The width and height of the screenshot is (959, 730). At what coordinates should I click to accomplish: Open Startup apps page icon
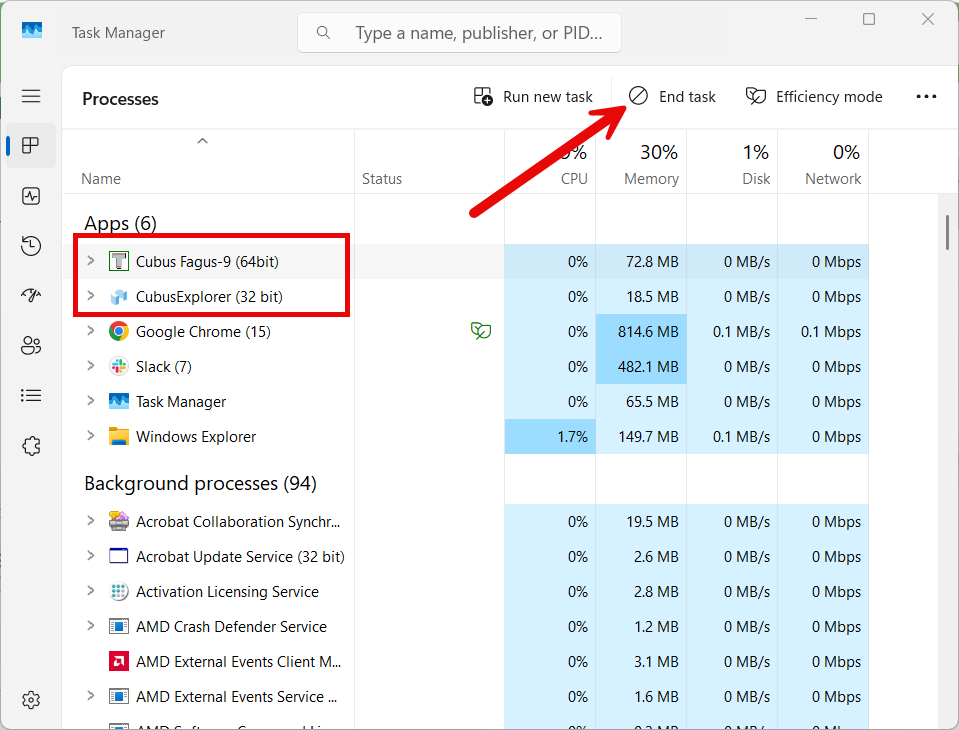tap(31, 296)
